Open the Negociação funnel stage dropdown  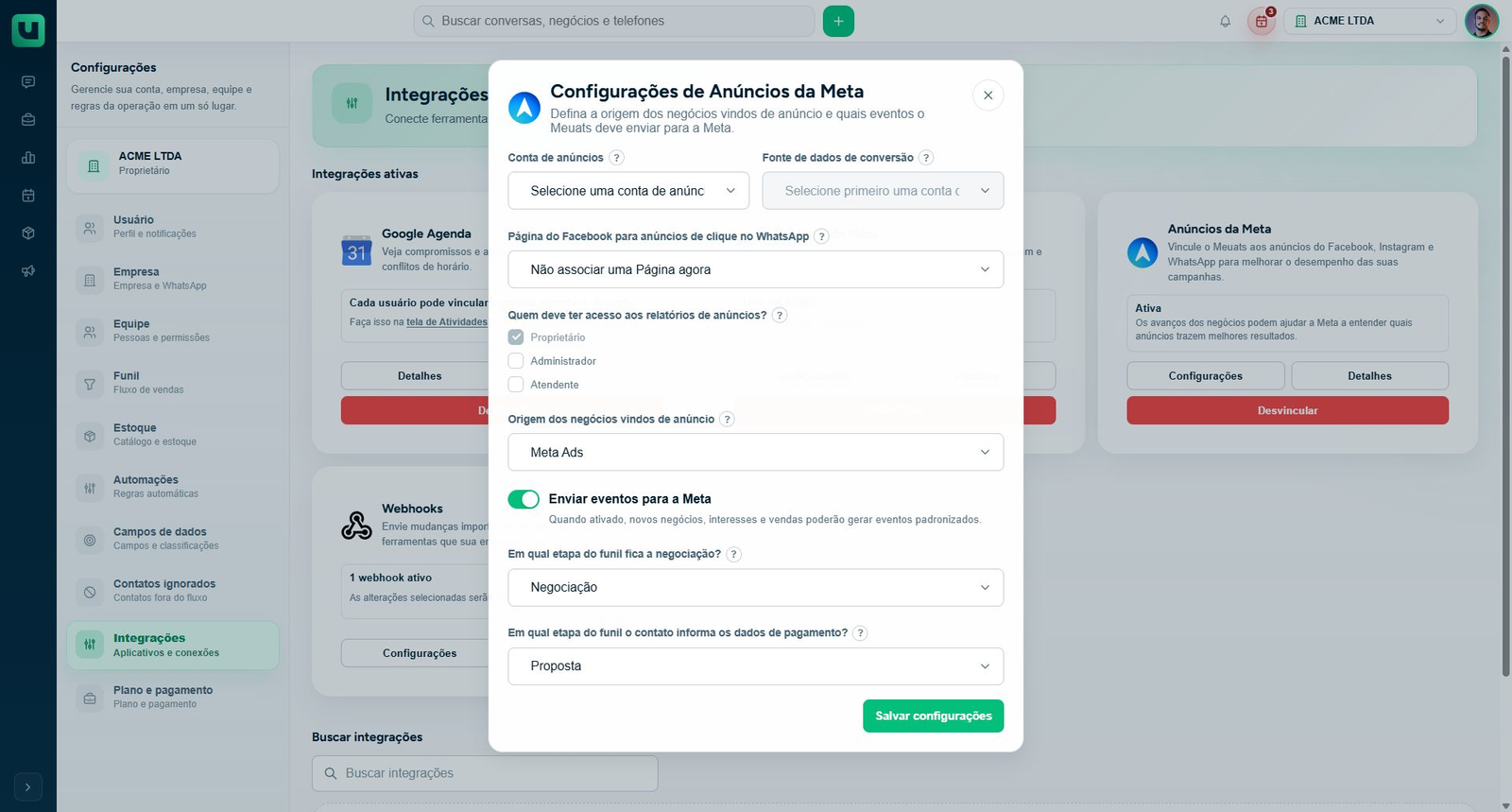coord(756,588)
